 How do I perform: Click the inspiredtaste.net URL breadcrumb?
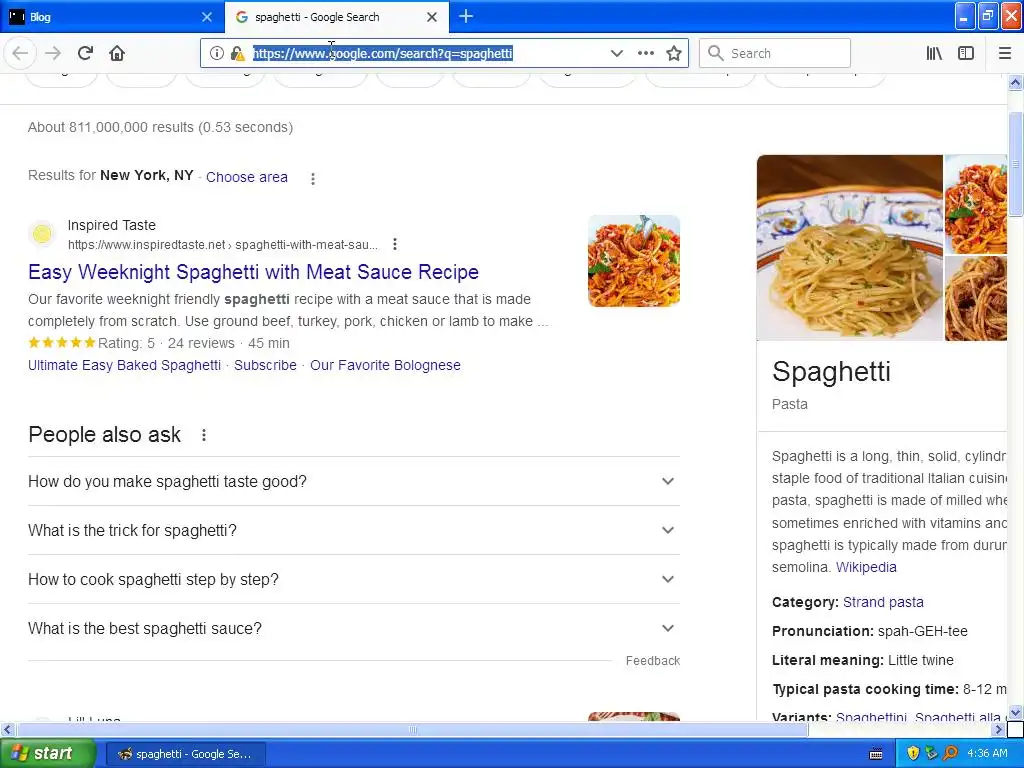coord(223,245)
